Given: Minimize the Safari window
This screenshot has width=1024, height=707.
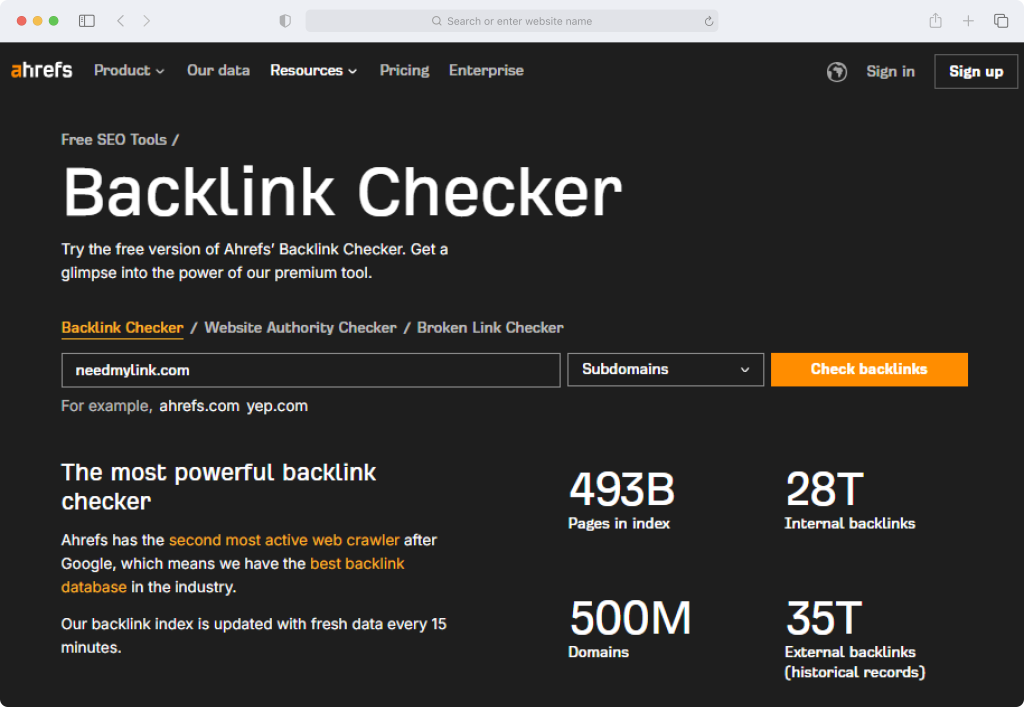Looking at the screenshot, I should tap(37, 21).
